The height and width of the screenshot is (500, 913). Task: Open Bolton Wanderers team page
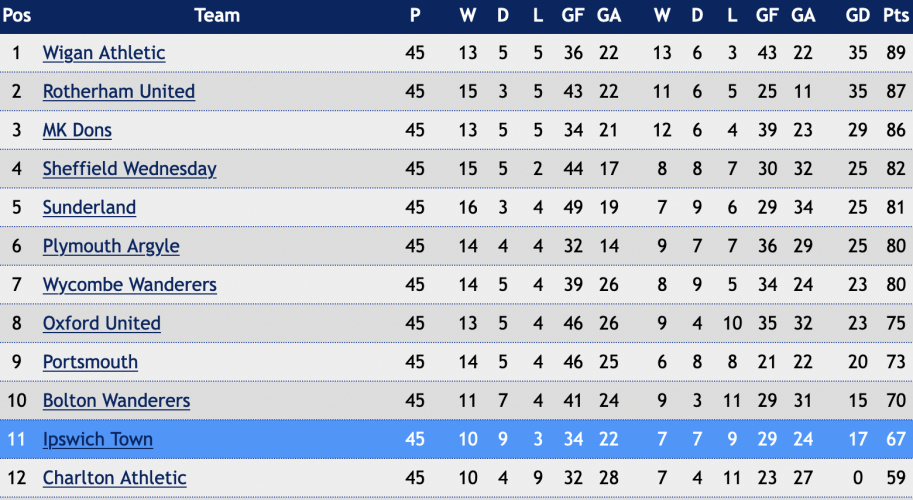[116, 400]
